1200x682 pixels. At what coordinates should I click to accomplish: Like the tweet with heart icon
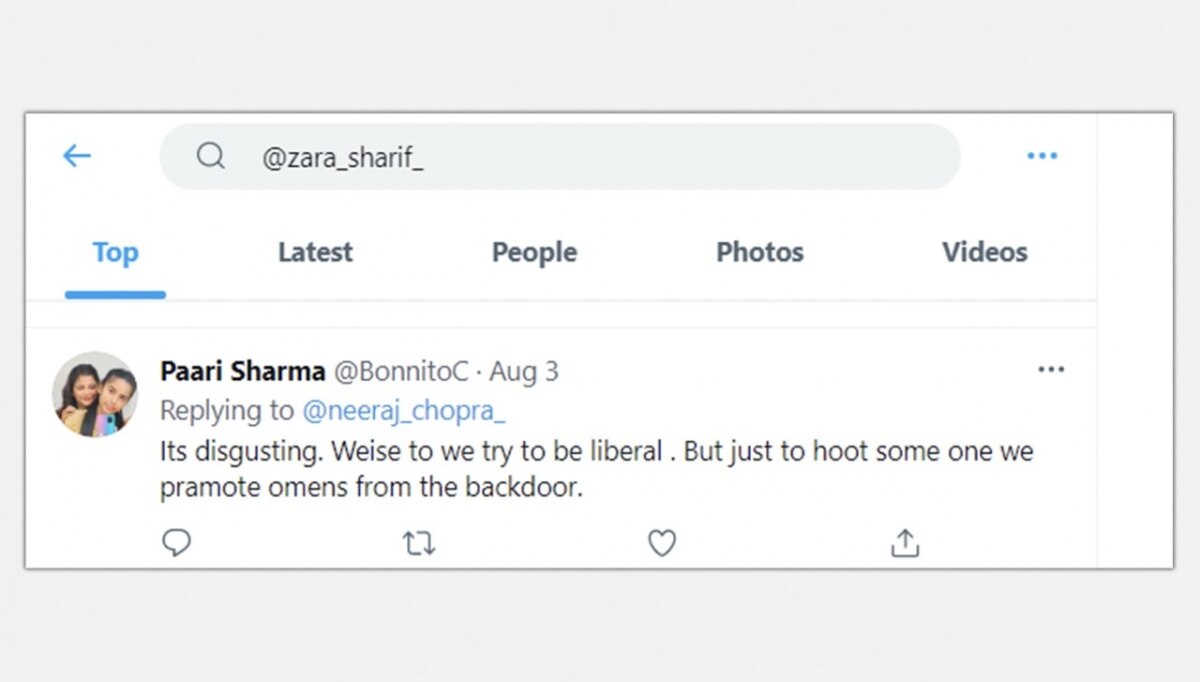point(662,543)
